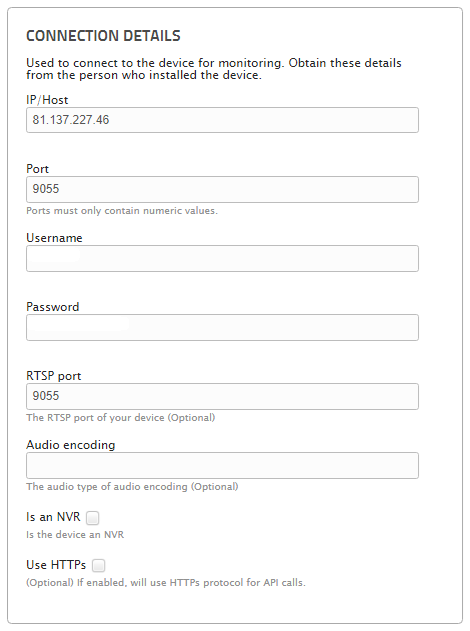Click the Audio encoding label
This screenshot has width=470, height=631.
pyautogui.click(x=70, y=445)
